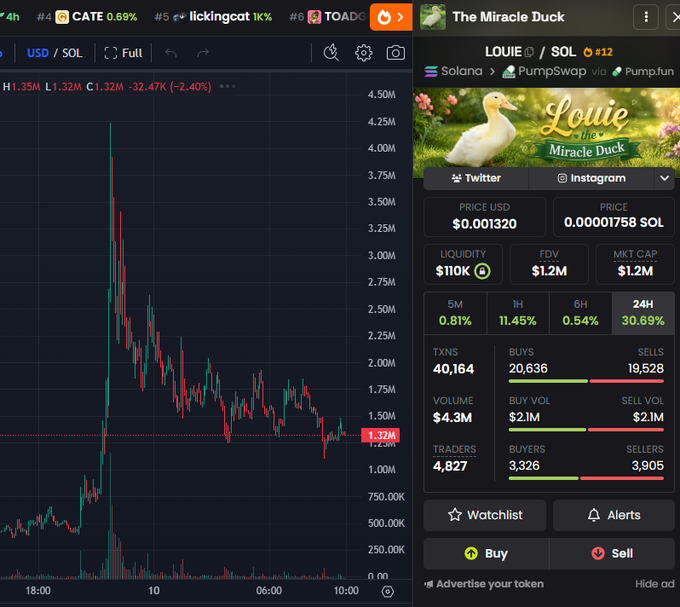Click the TRADERS label

[x=454, y=450]
